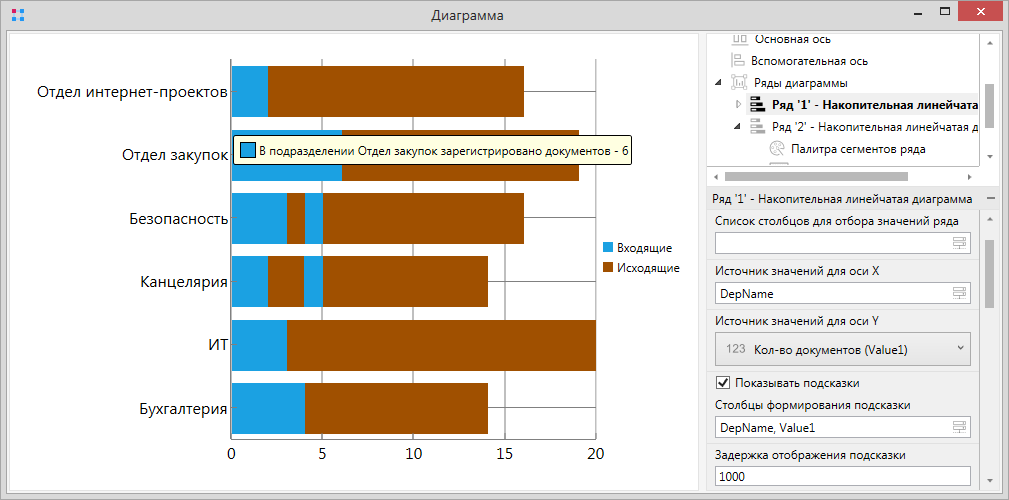Click the tooltip delay field containing 1000

[842, 477]
